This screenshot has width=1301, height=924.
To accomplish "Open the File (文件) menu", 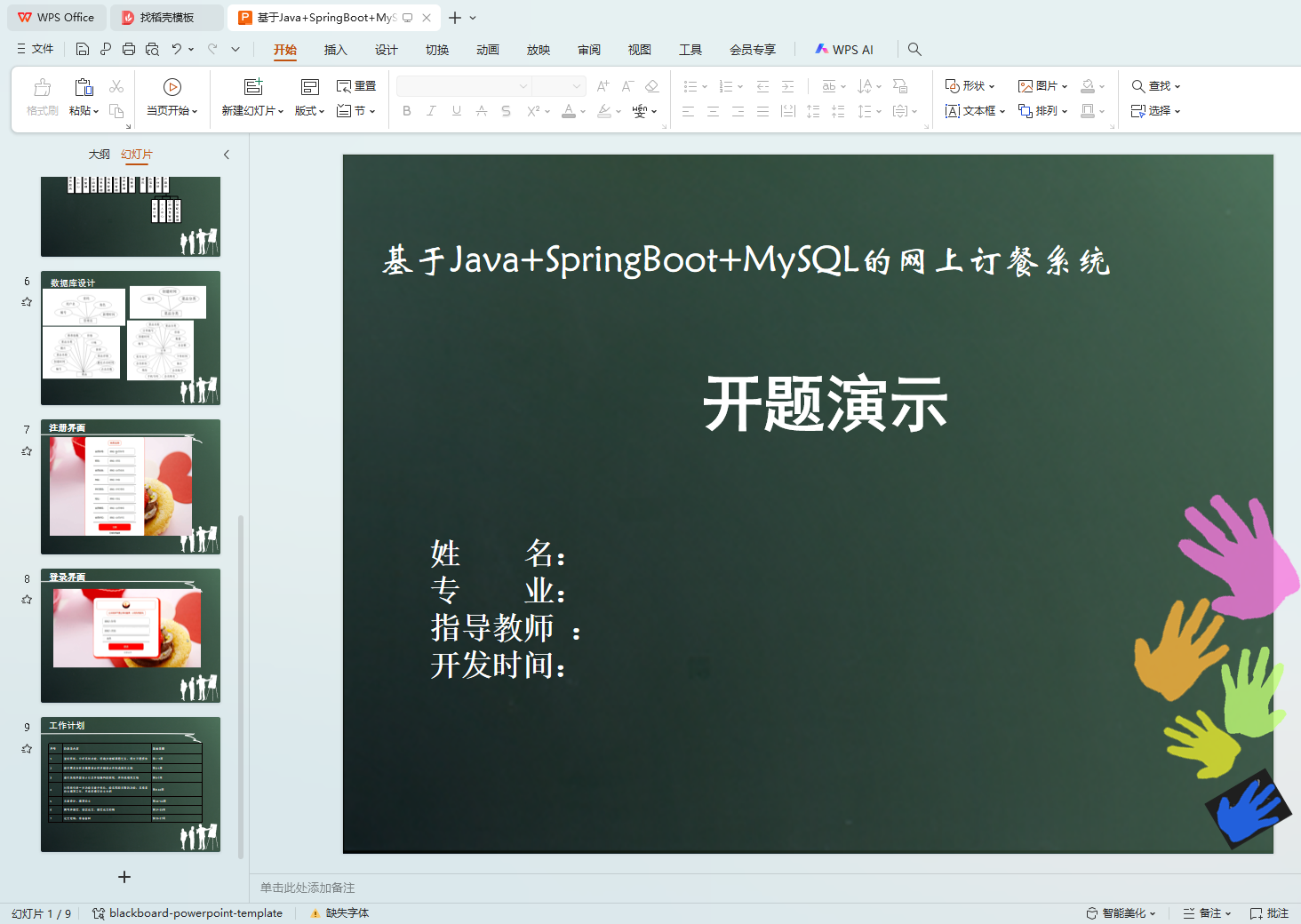I will 36,50.
